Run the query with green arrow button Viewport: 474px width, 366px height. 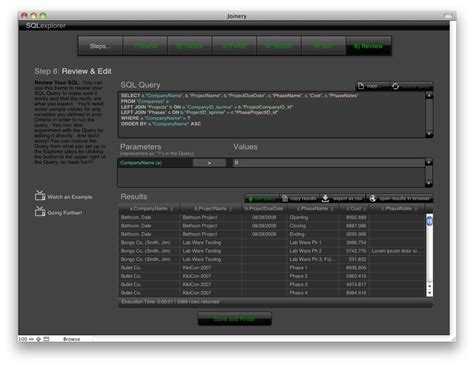262,198
